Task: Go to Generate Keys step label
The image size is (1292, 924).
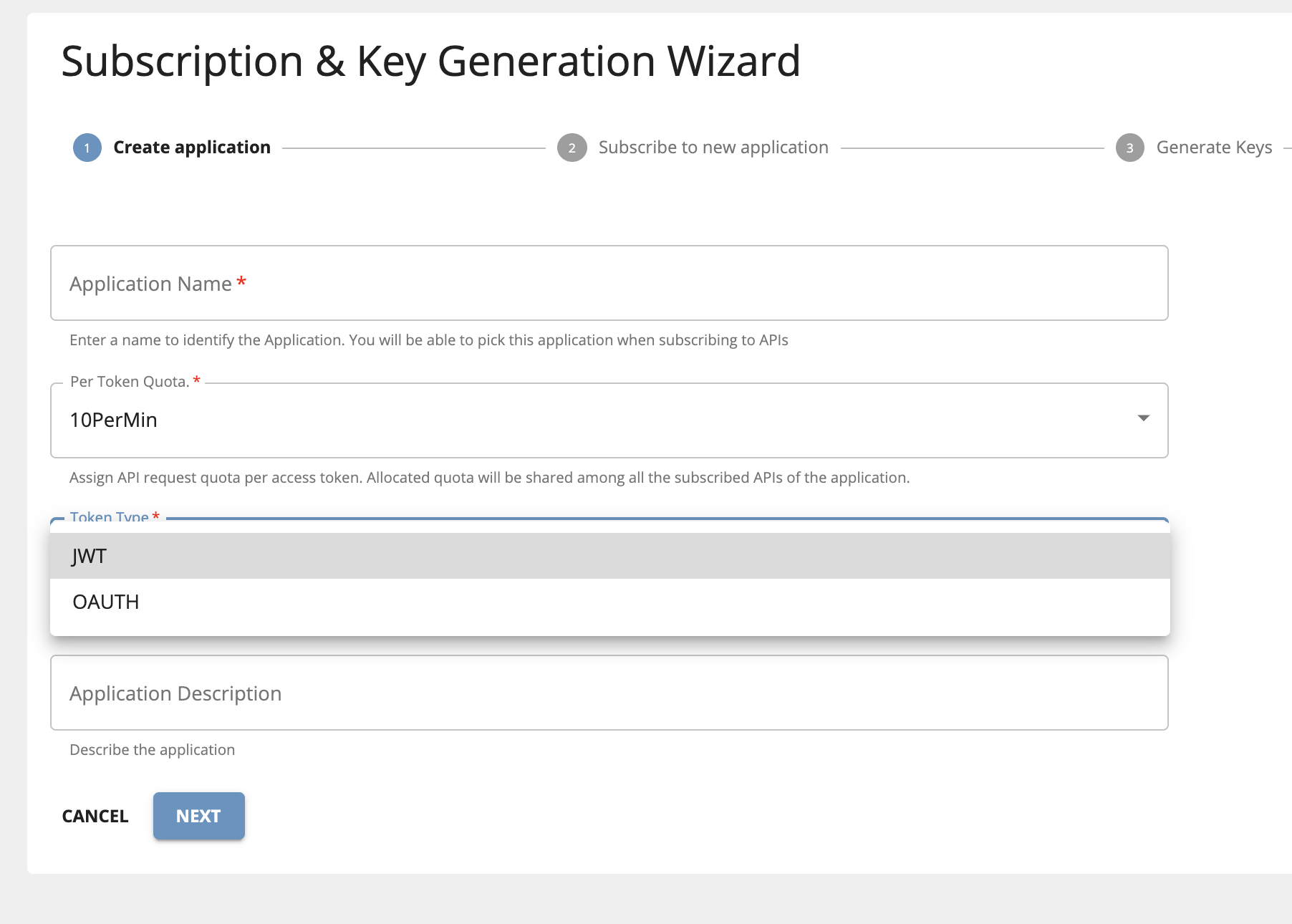Action: (x=1215, y=148)
